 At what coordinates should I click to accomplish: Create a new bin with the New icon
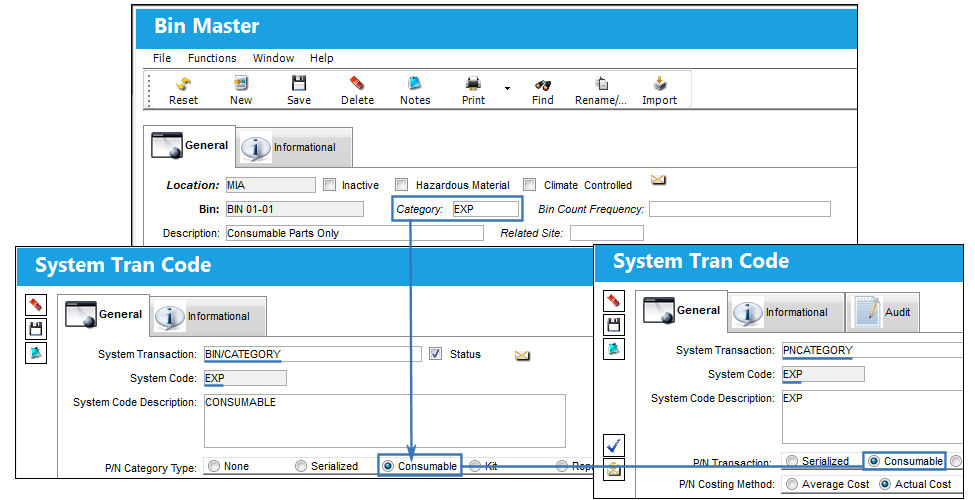[x=241, y=83]
